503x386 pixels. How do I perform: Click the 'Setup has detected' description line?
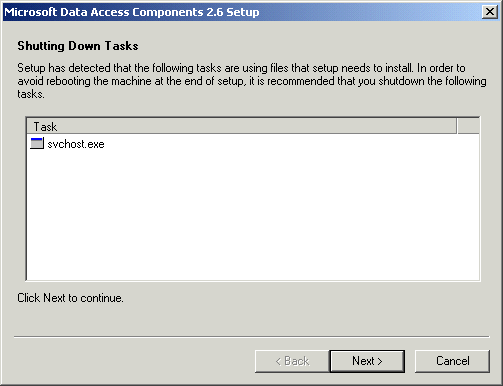(x=241, y=68)
